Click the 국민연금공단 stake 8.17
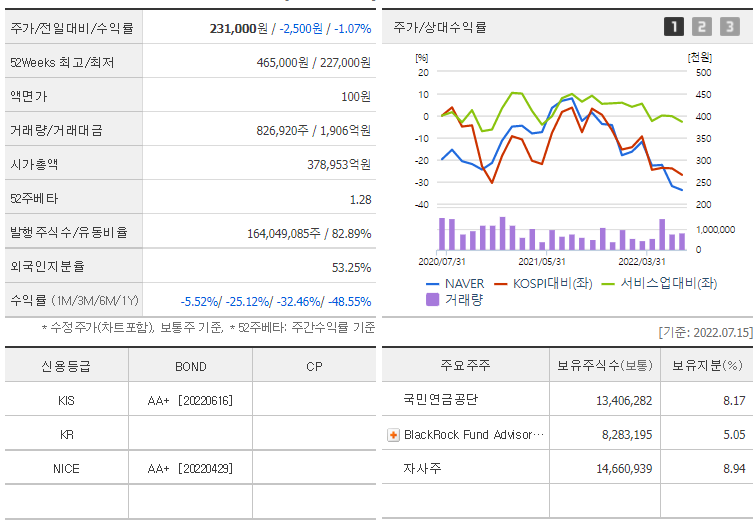The image size is (756, 523). [734, 401]
